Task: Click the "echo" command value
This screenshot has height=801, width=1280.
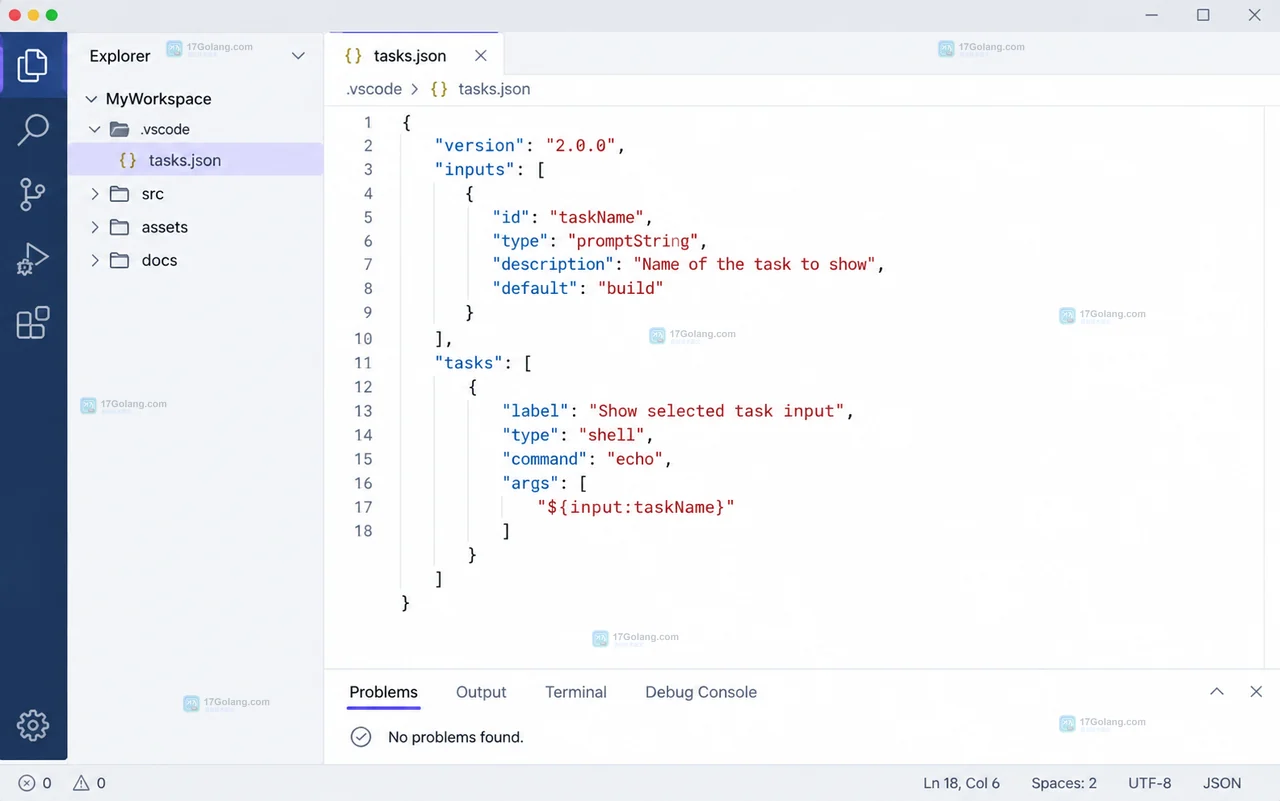Action: (636, 459)
